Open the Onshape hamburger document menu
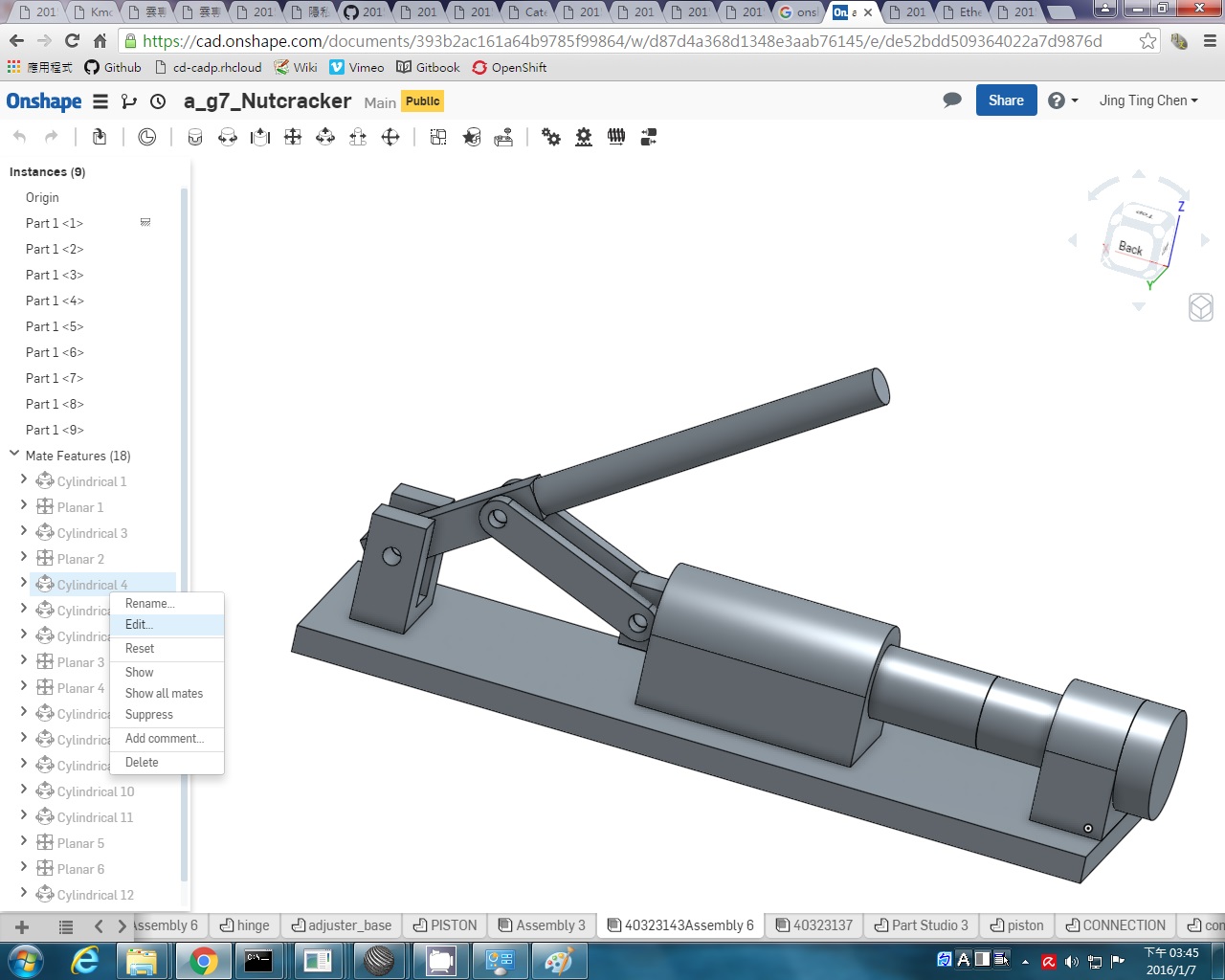Image resolution: width=1225 pixels, height=980 pixels. (100, 101)
